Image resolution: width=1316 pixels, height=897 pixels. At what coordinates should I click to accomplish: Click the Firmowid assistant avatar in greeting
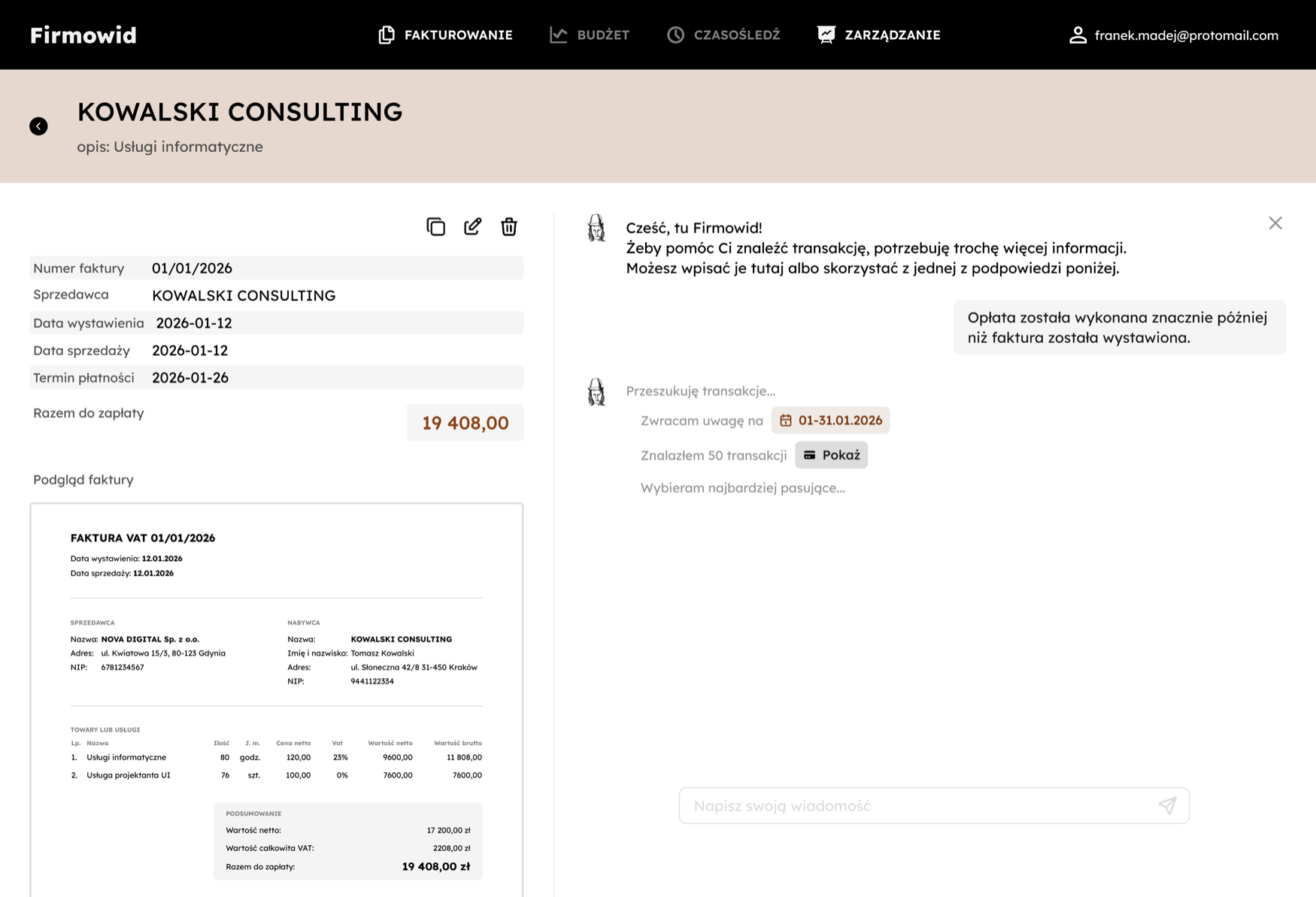point(596,228)
